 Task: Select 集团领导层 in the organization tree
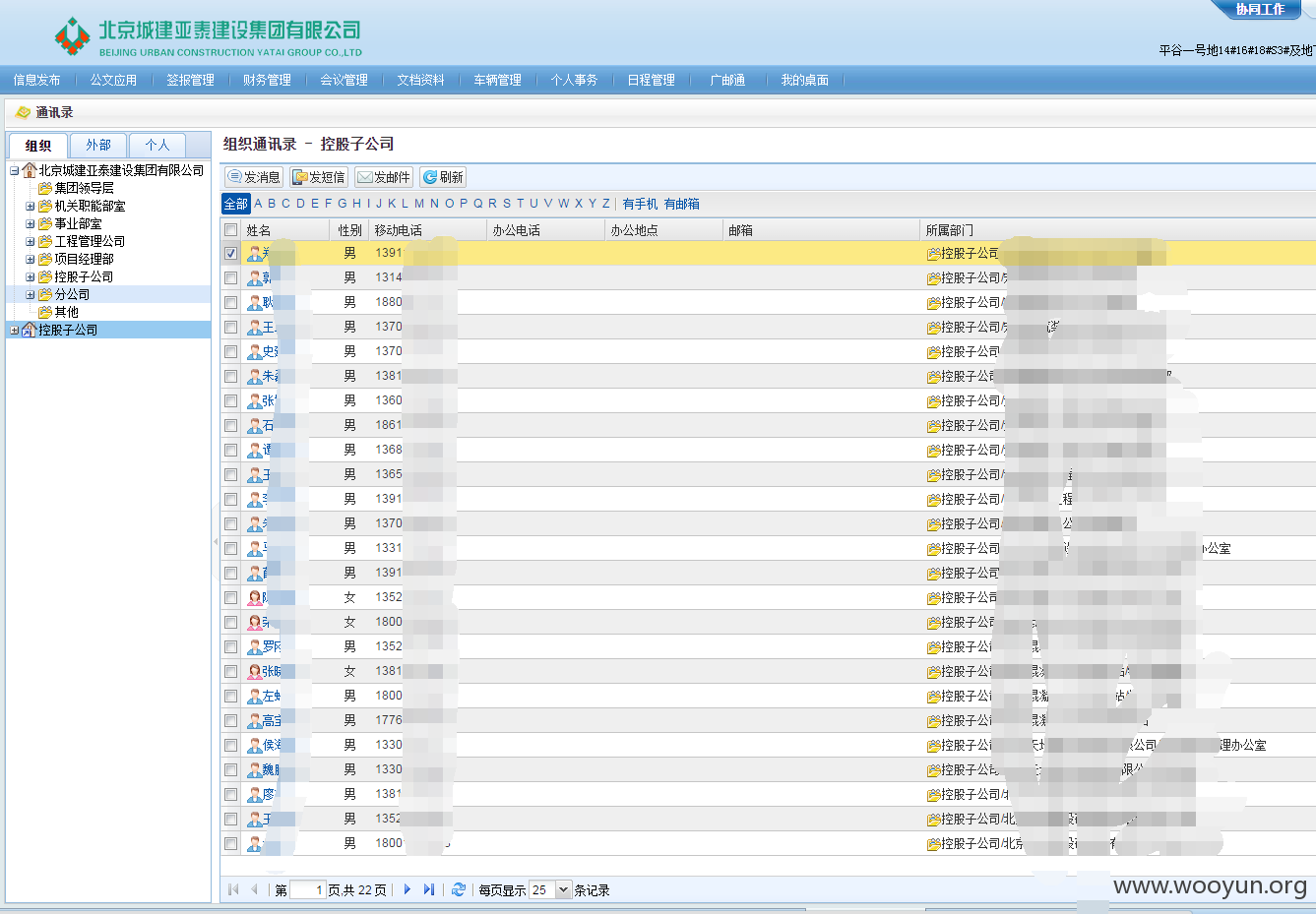point(84,188)
